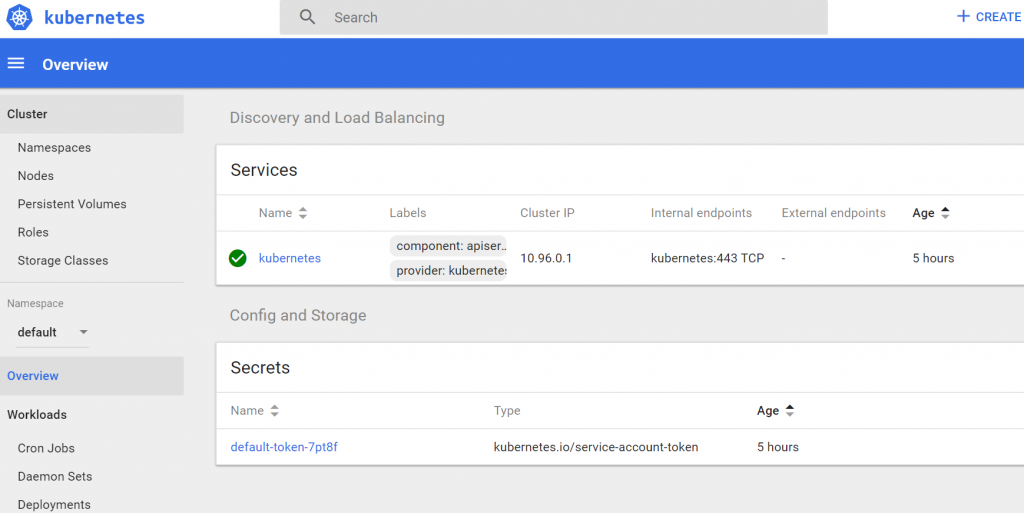This screenshot has width=1024, height=513.
Task: Click the Labels column header
Action: click(408, 213)
